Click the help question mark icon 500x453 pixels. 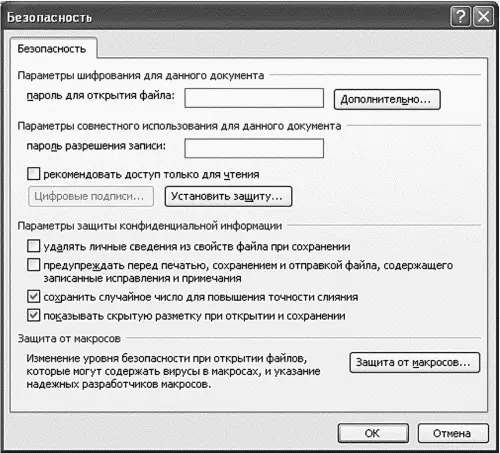point(460,16)
